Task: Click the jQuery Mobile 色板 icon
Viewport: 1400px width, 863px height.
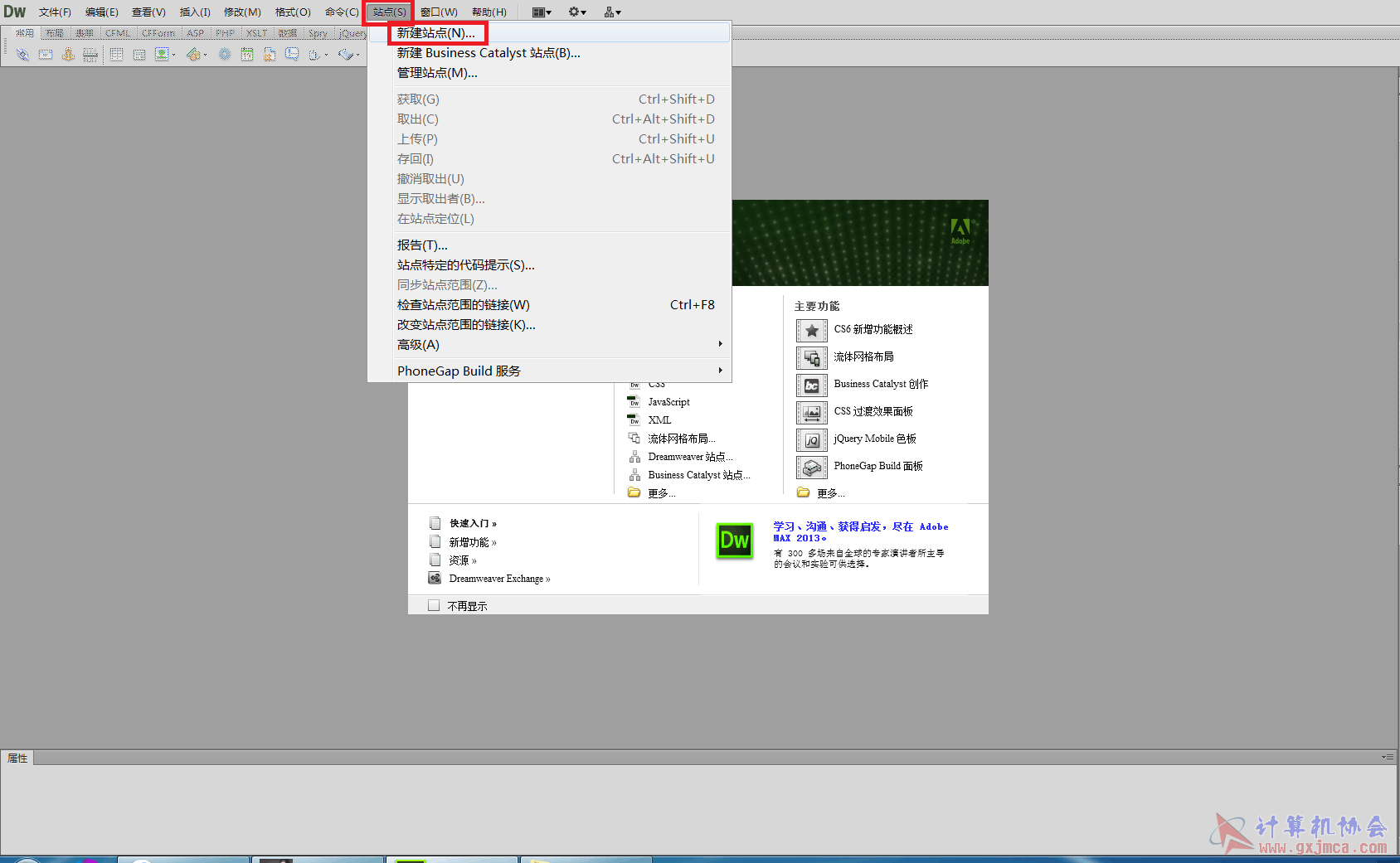Action: click(812, 440)
